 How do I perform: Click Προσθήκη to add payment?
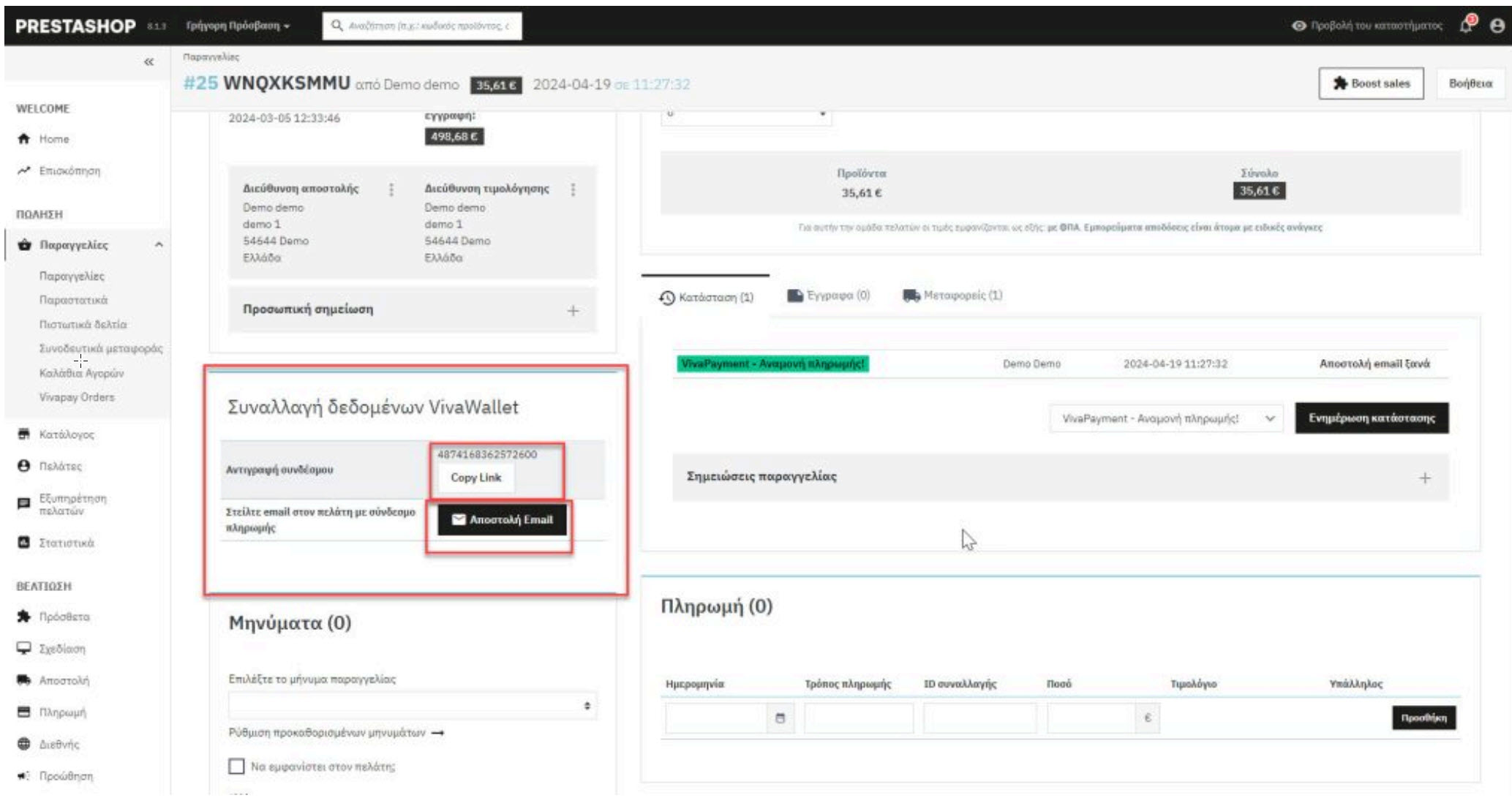(x=1423, y=718)
